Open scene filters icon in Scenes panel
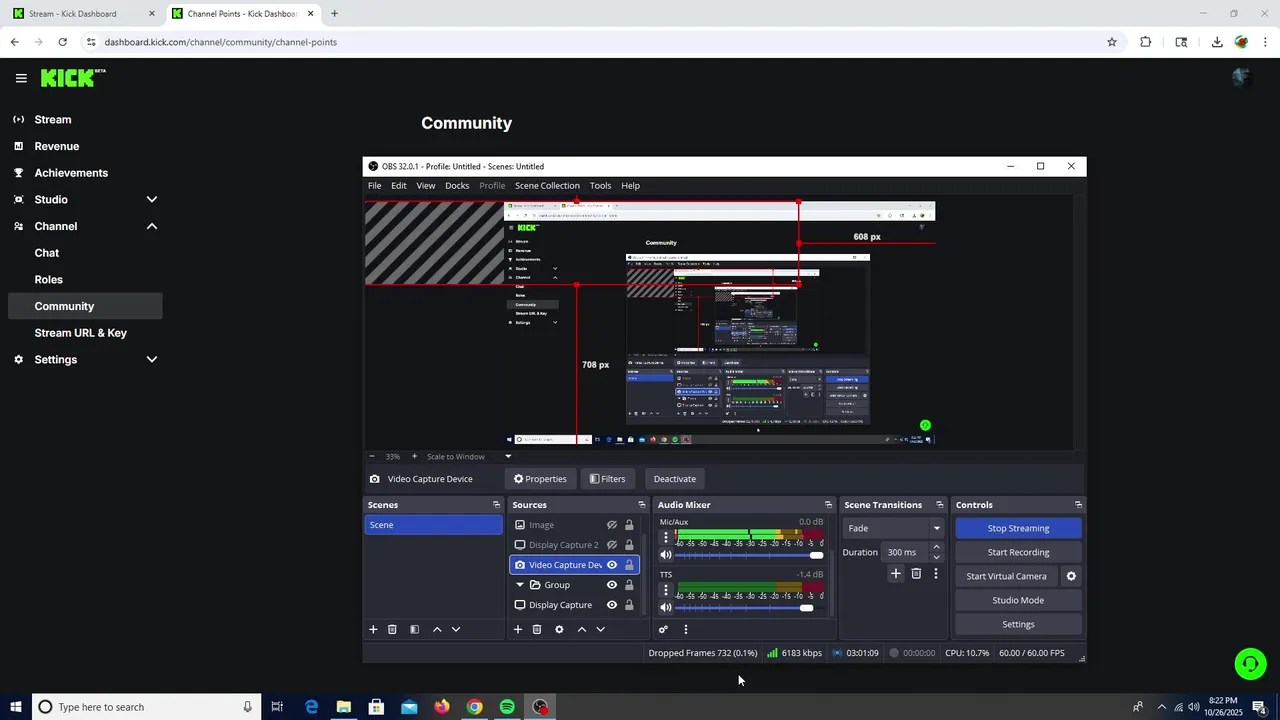Image resolution: width=1280 pixels, height=720 pixels. [414, 629]
